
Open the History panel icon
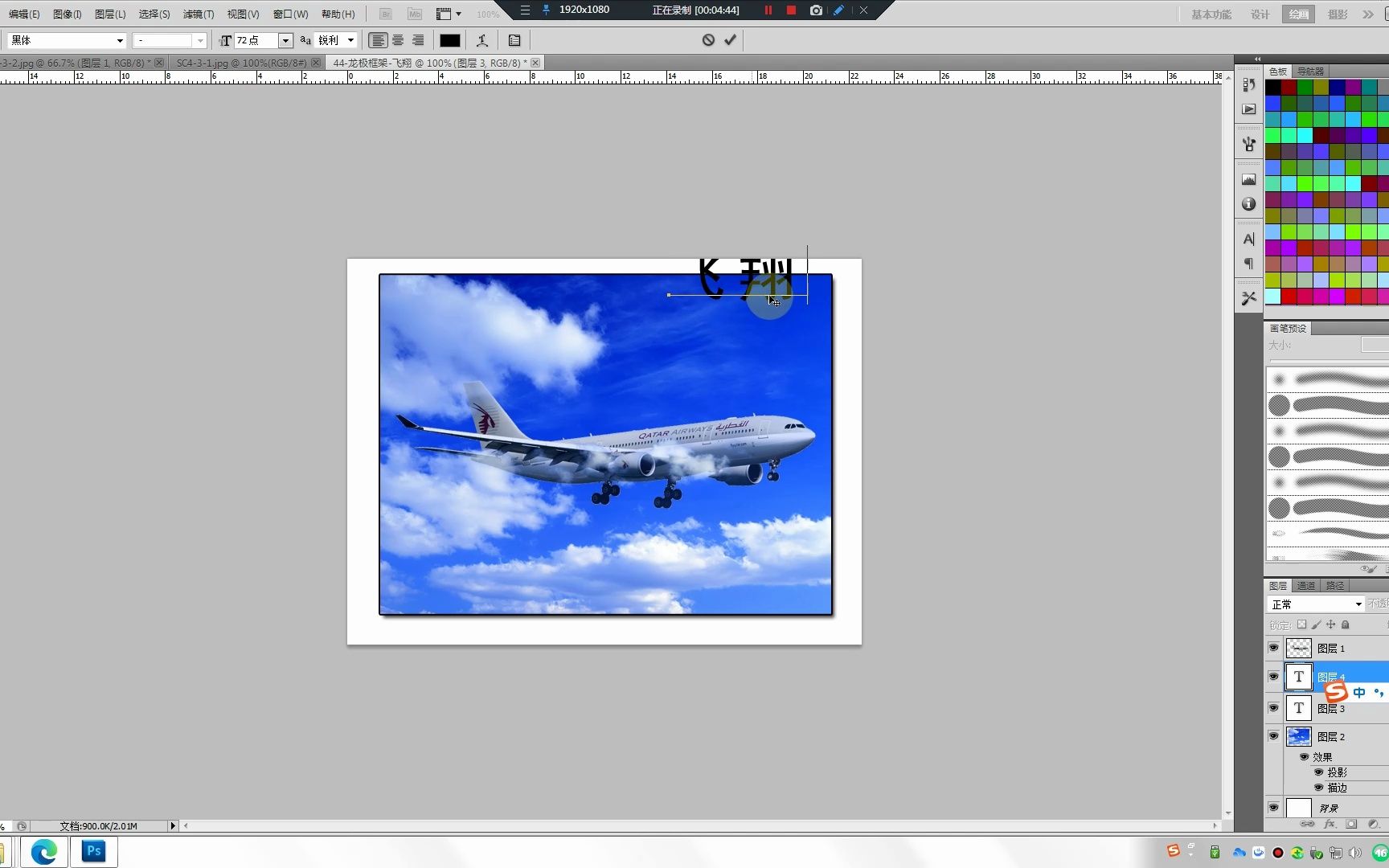click(x=1248, y=84)
